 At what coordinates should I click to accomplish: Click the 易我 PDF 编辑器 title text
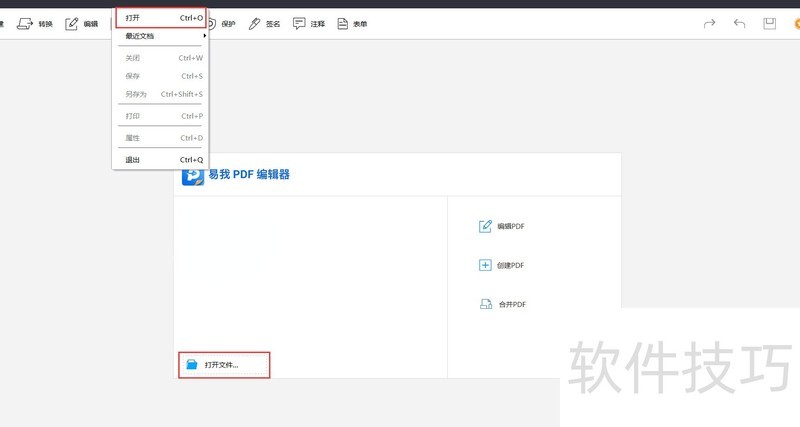pyautogui.click(x=249, y=174)
